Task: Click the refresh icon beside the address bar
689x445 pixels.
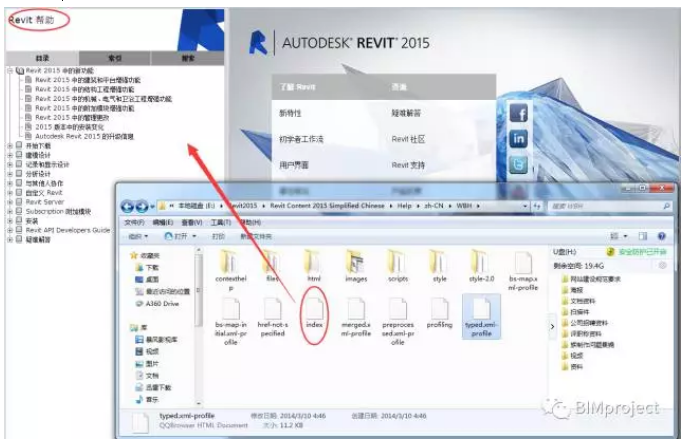Action: (537, 206)
